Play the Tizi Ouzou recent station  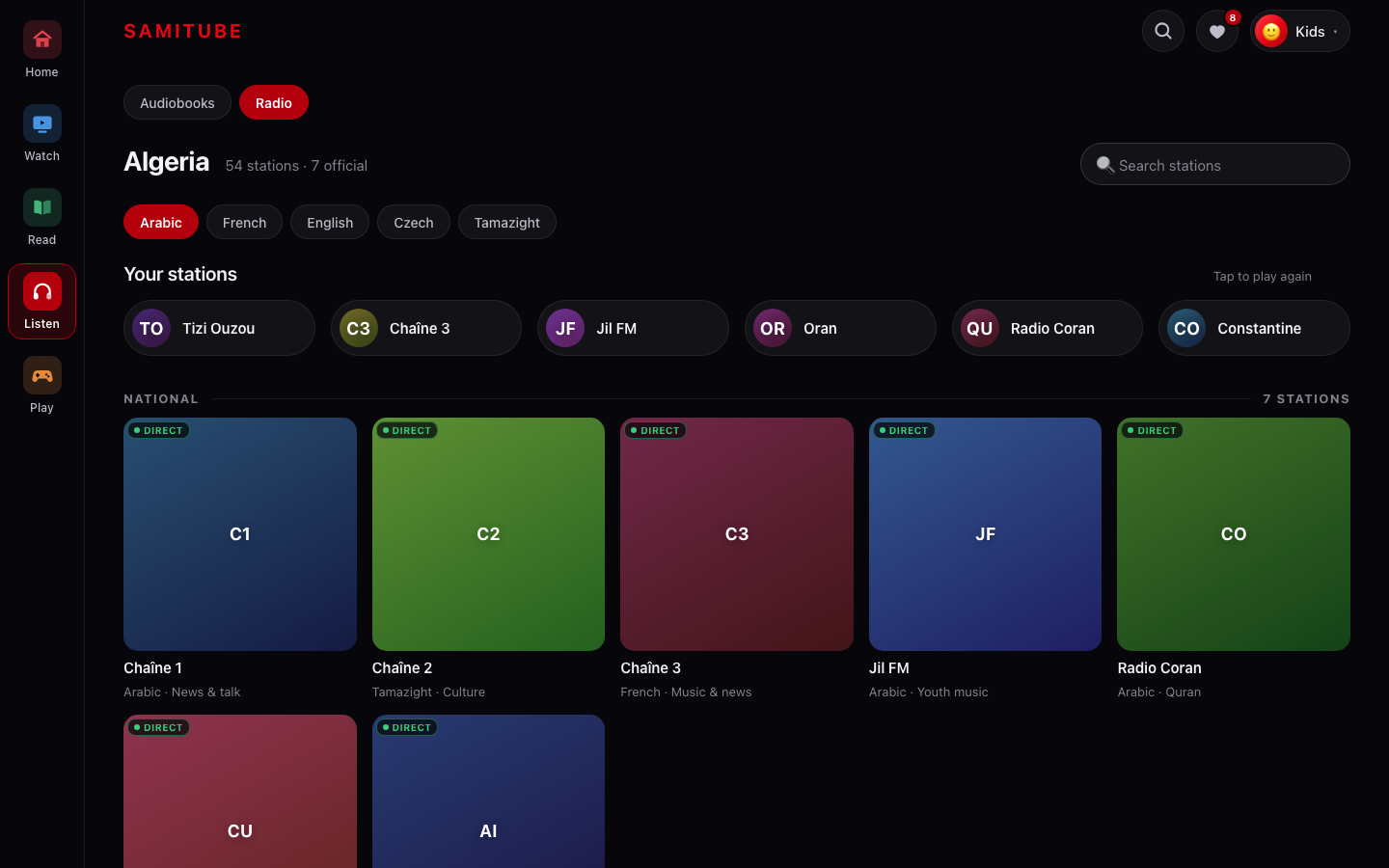(x=219, y=328)
